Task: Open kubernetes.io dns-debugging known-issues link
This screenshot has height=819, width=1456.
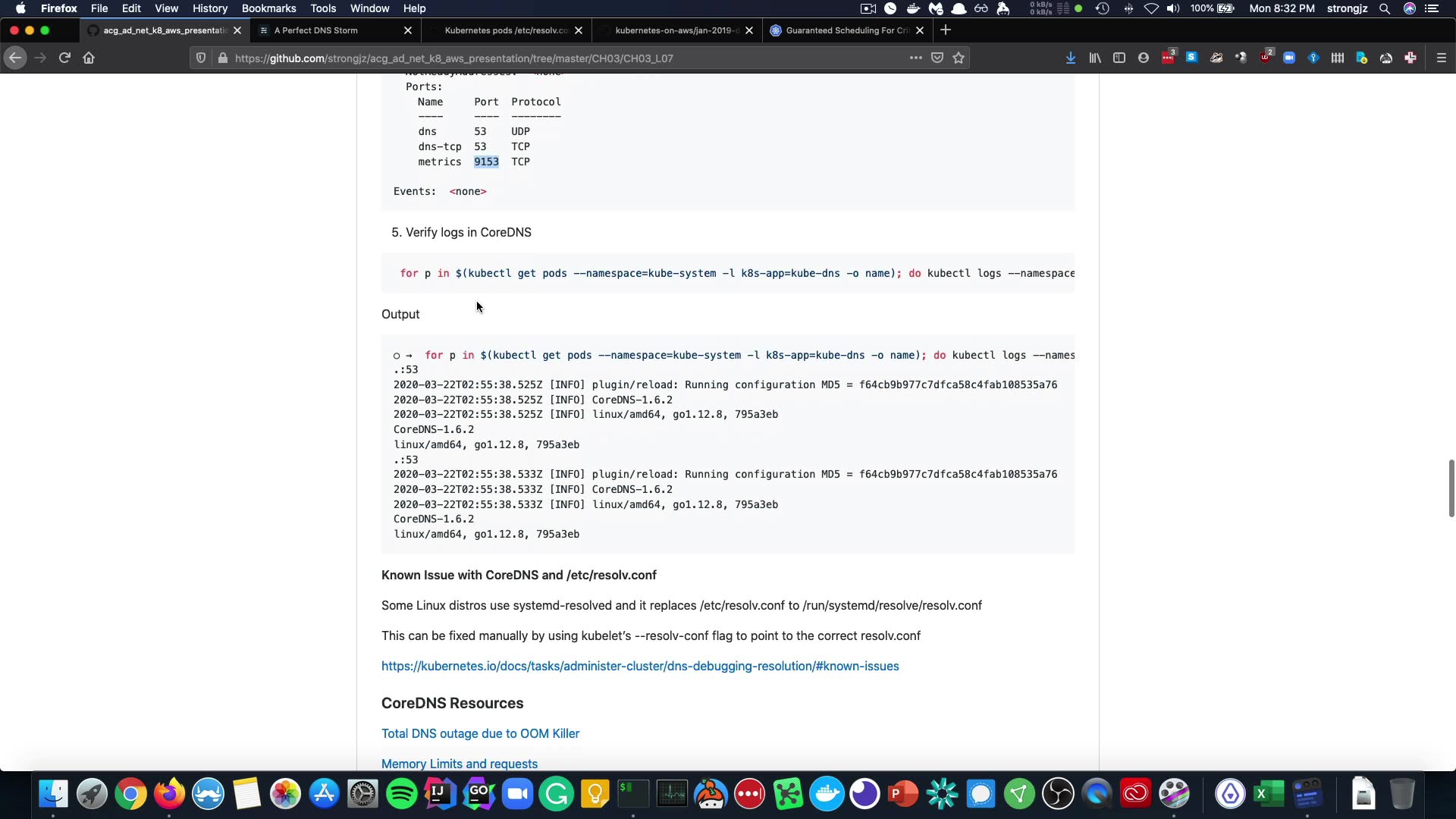Action: click(x=639, y=667)
